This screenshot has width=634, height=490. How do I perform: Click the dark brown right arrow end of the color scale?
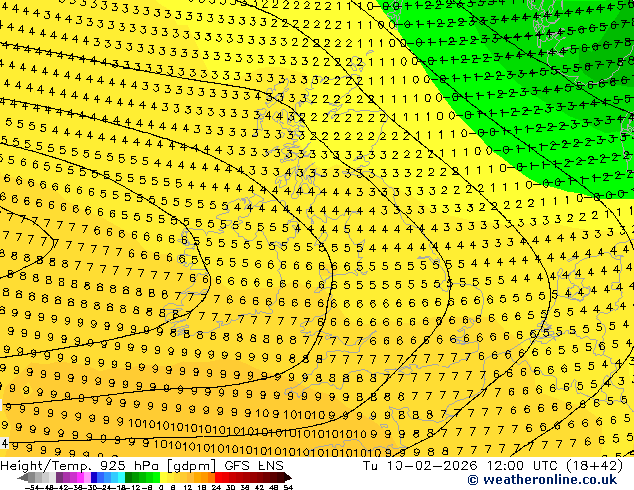point(287,478)
